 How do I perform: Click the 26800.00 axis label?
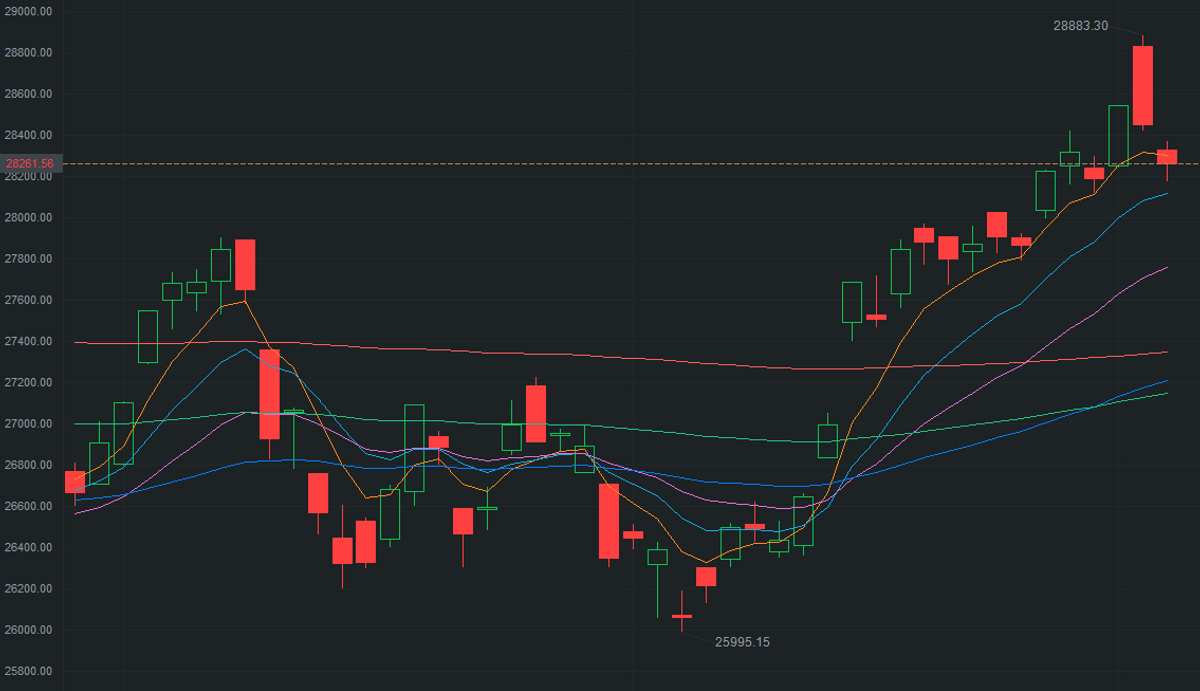tap(28, 465)
